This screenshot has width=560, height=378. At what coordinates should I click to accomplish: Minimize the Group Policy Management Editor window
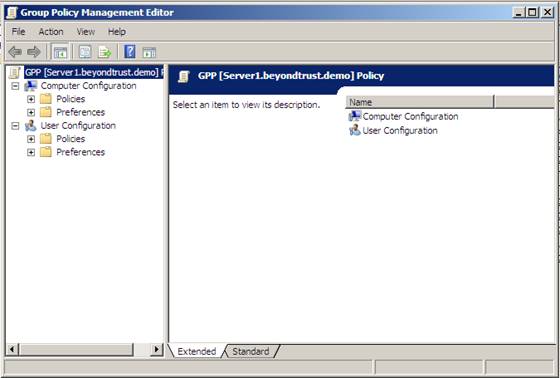(x=519, y=13)
